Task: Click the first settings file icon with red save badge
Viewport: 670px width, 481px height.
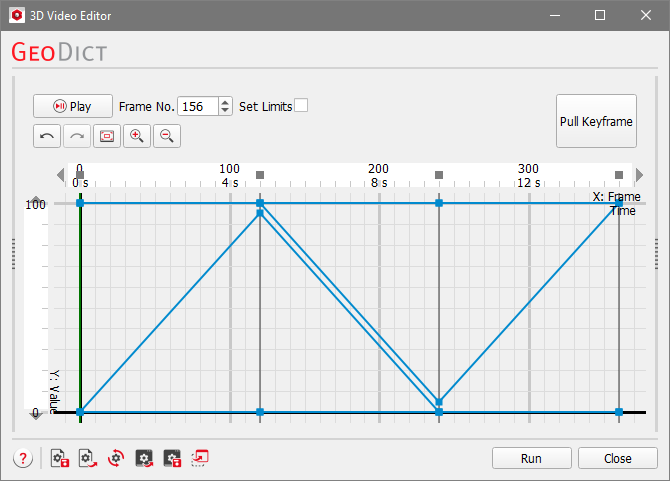Action: [59, 458]
